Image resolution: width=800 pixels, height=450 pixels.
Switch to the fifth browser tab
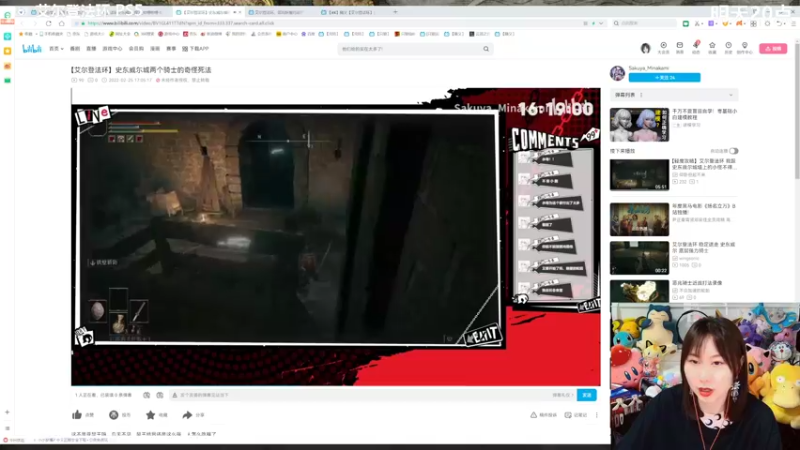tap(352, 12)
